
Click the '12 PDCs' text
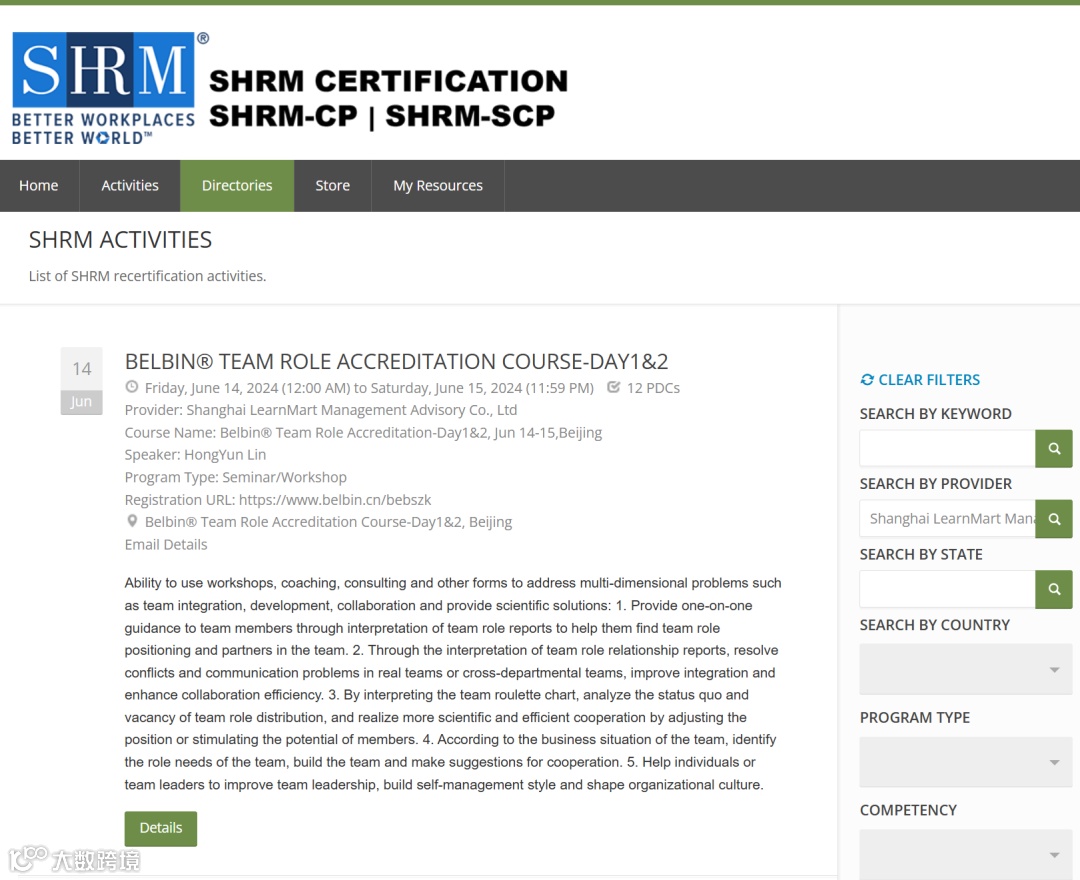[x=653, y=388]
